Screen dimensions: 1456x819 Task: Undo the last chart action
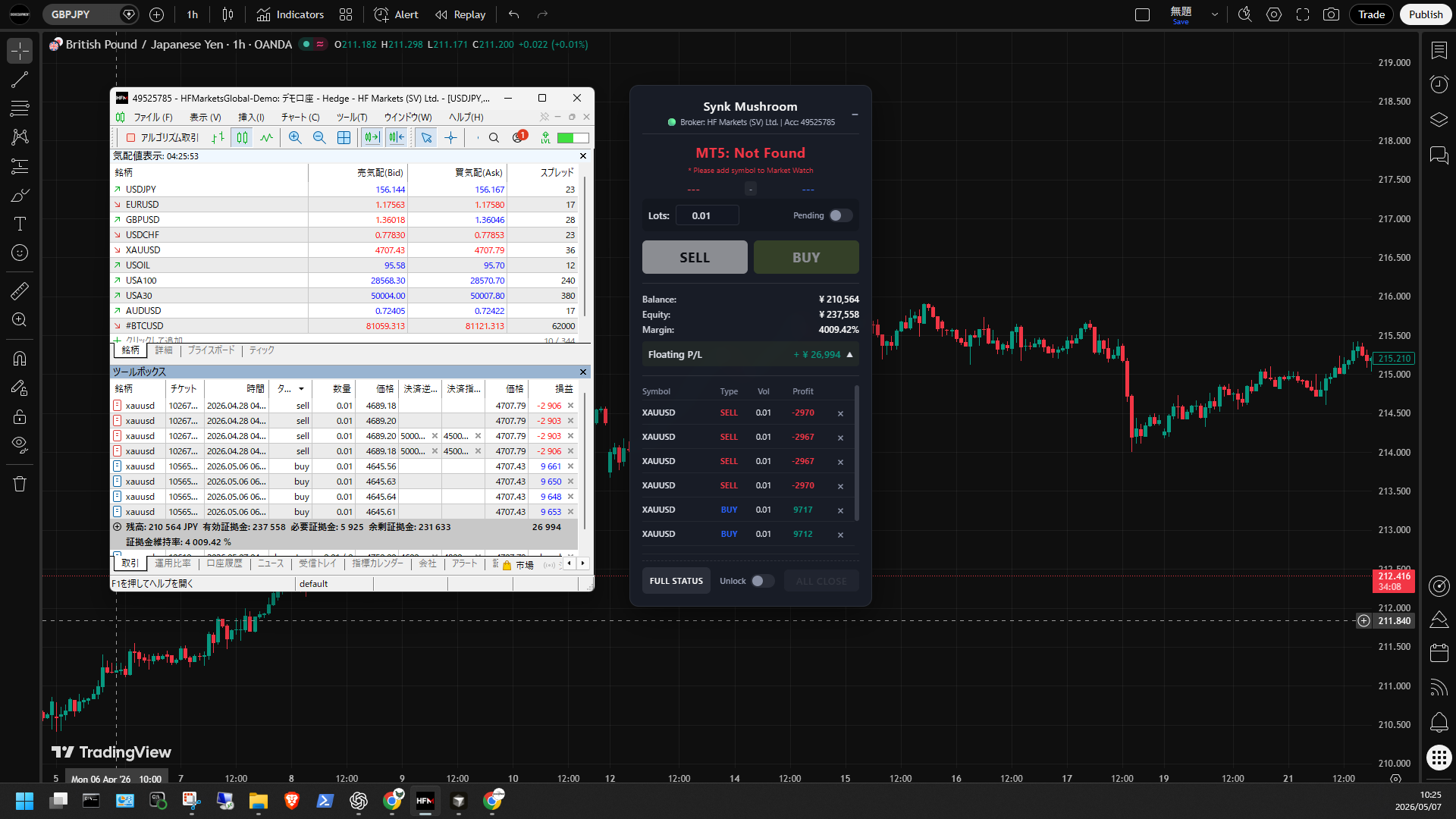click(x=514, y=14)
